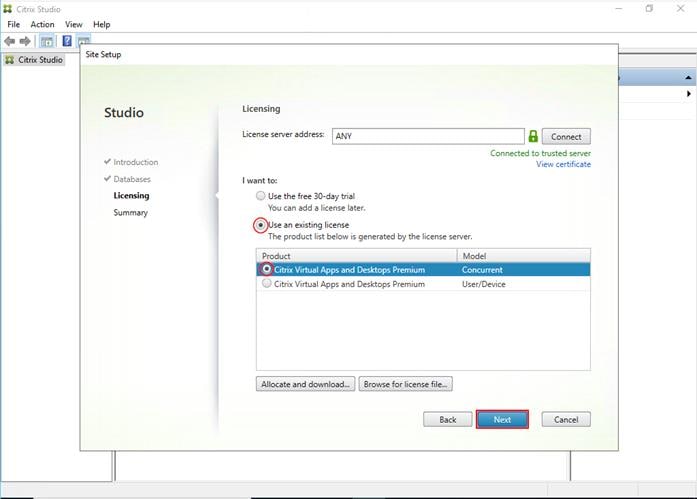697x499 pixels.
Task: Click the Product column header
Action: [x=357, y=256]
